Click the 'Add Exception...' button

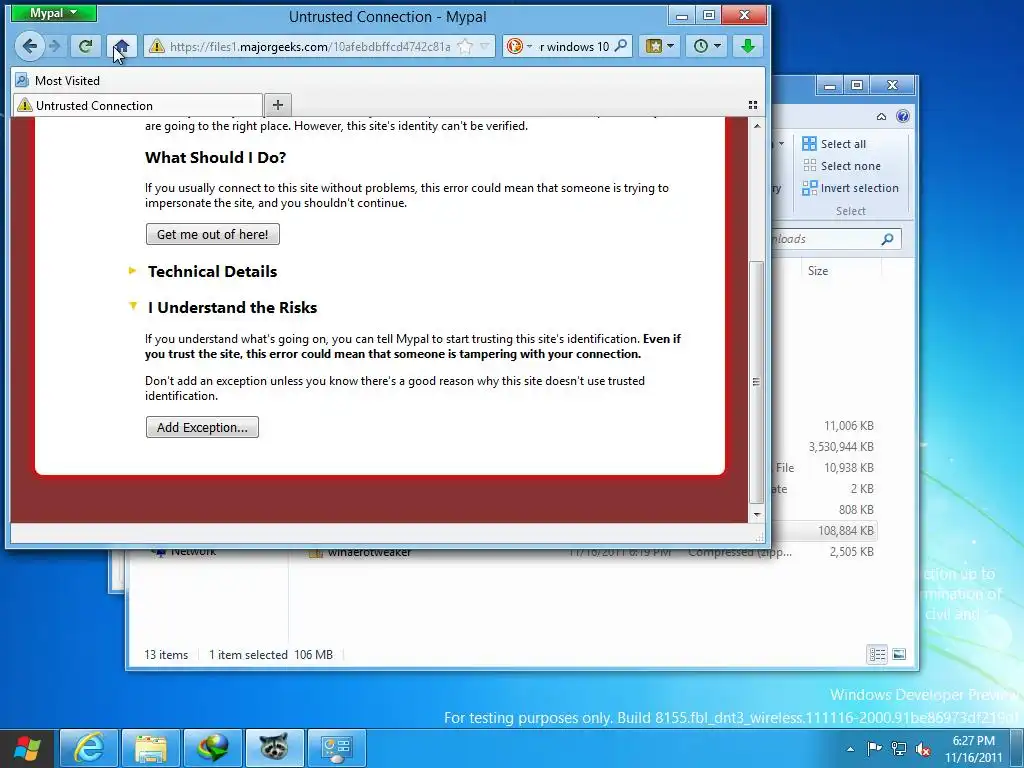tap(202, 427)
